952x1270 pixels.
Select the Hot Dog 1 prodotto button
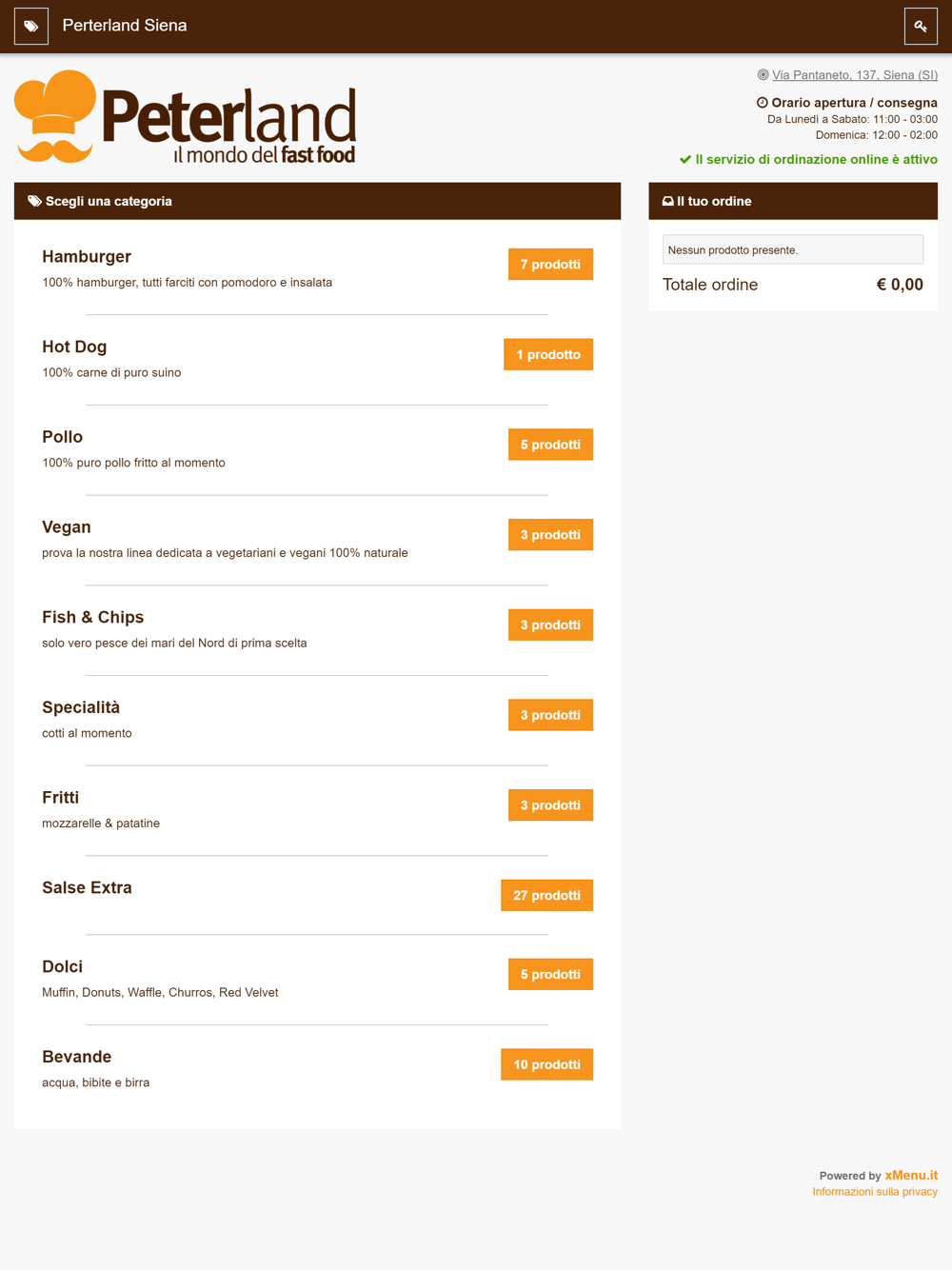pyautogui.click(x=548, y=354)
